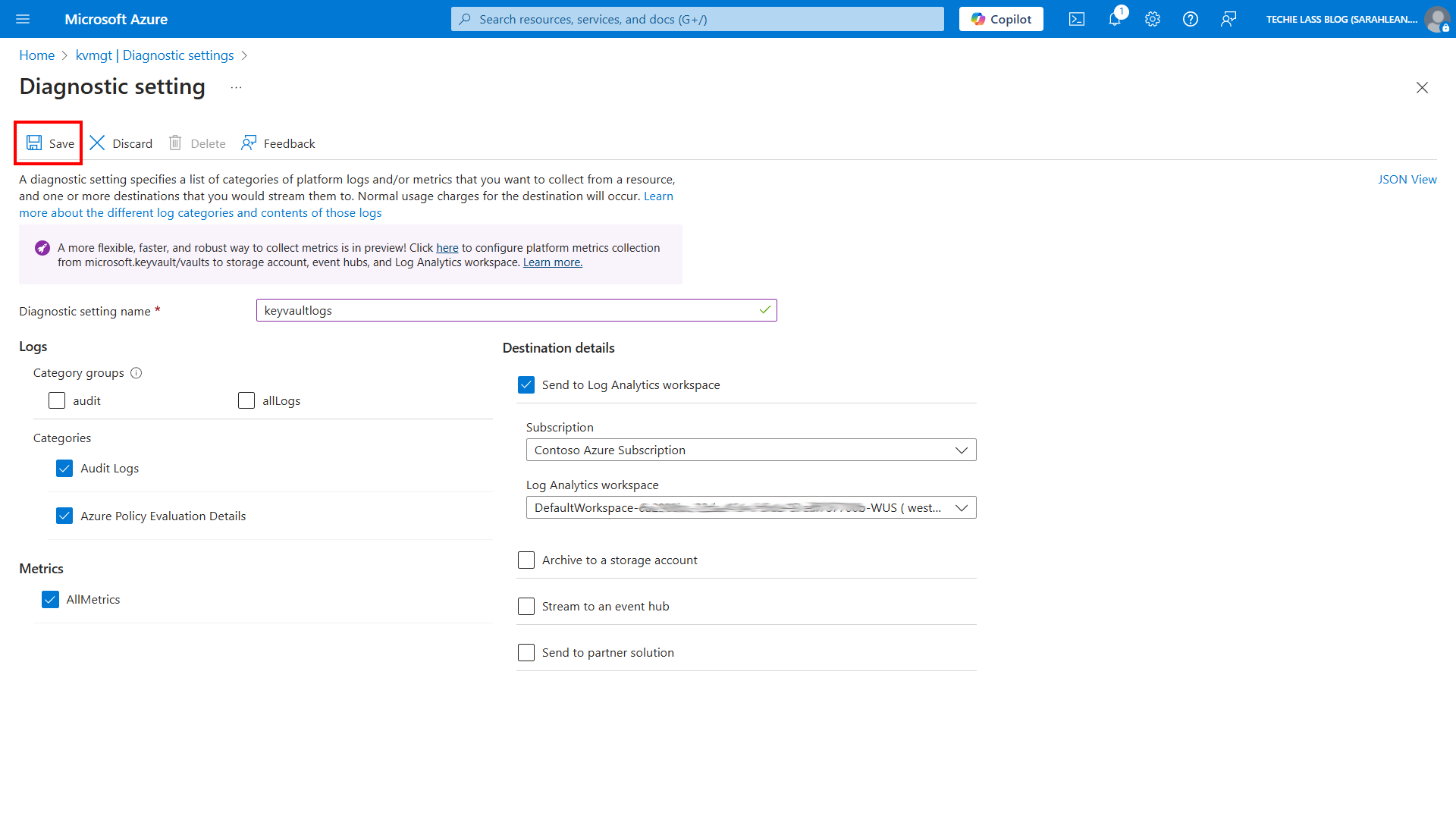Navigate to Home via breadcrumb
The image size is (1456, 819).
(x=36, y=55)
